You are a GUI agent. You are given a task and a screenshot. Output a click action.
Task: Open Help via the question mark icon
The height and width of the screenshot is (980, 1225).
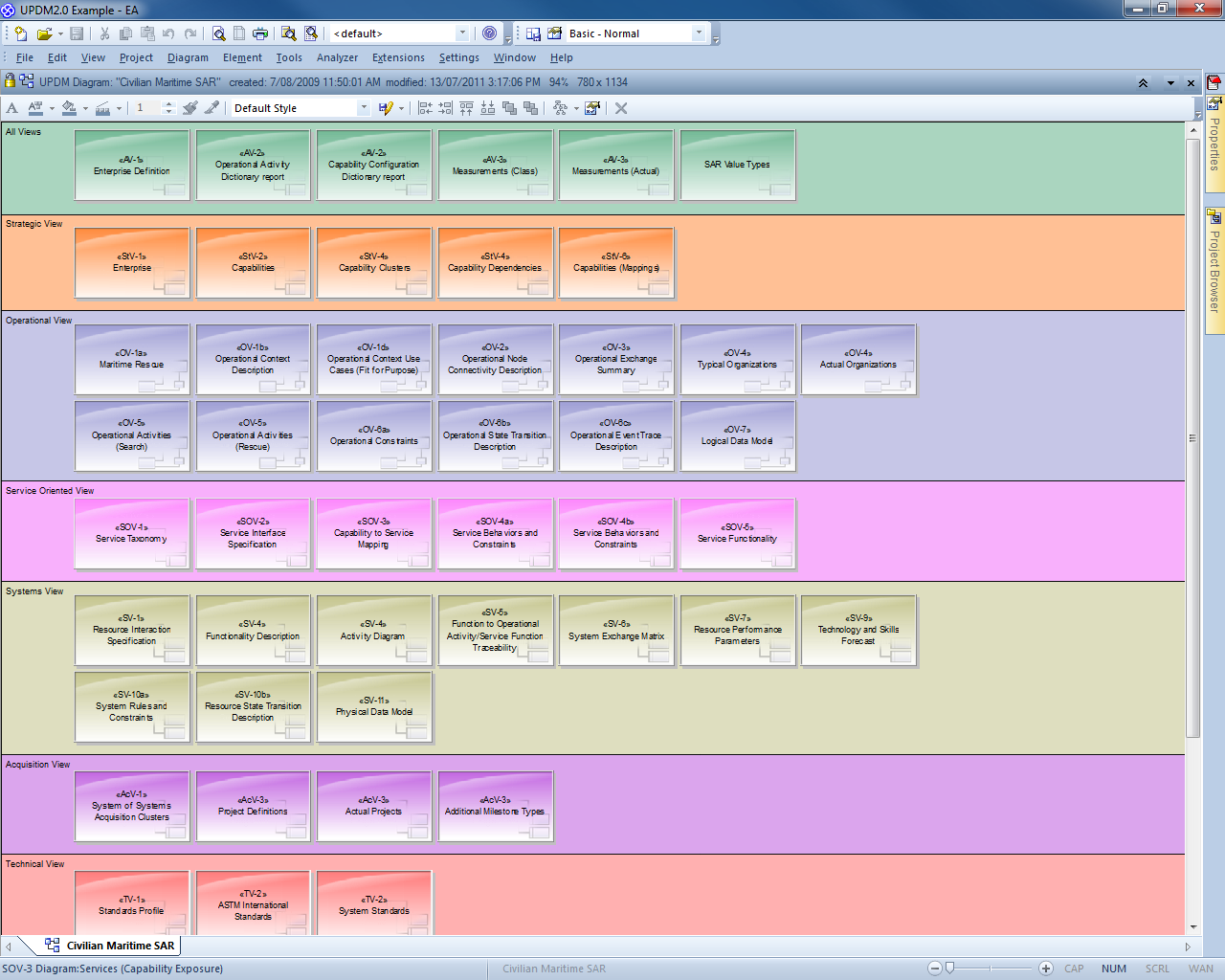click(490, 33)
